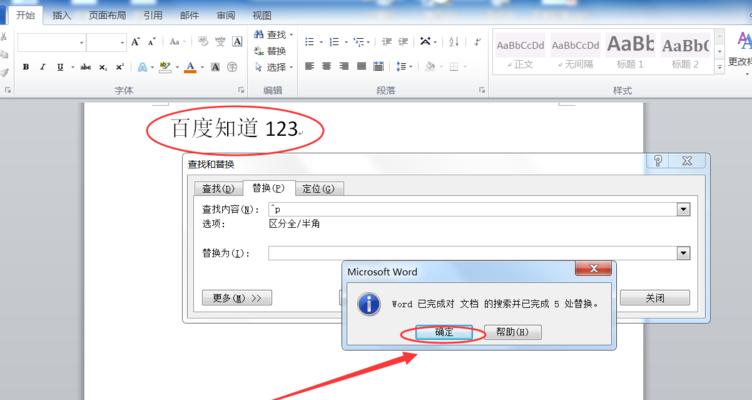
Task: Open the font size dropdown
Action: [122, 43]
